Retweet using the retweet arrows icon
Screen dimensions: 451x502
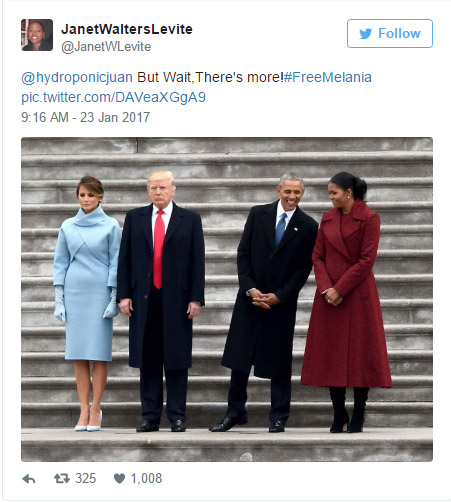point(62,479)
